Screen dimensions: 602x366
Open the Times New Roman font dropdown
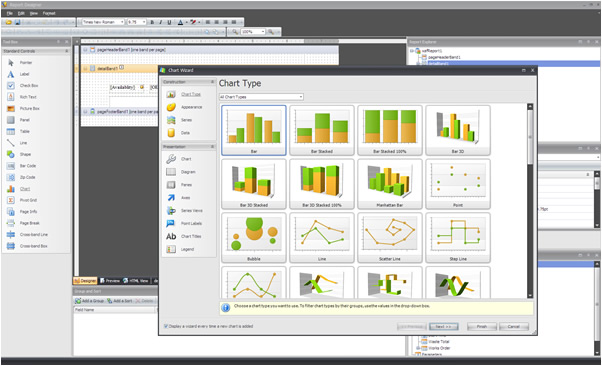[103, 22]
